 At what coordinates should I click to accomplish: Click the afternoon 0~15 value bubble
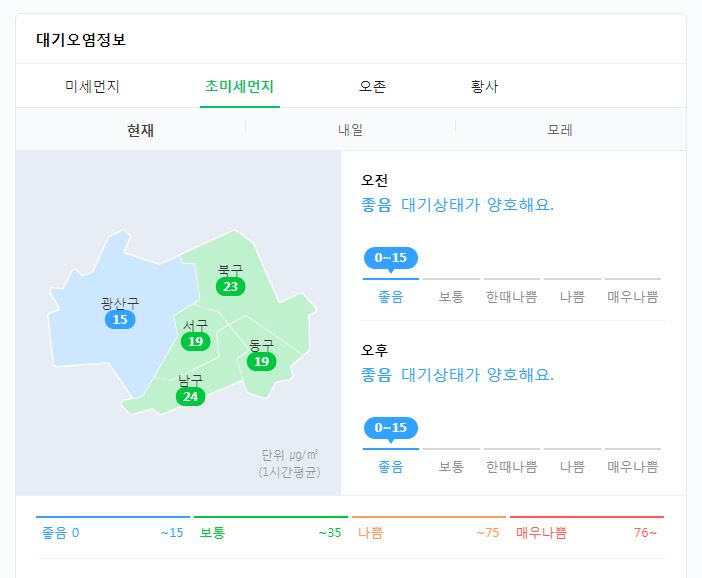(x=391, y=428)
